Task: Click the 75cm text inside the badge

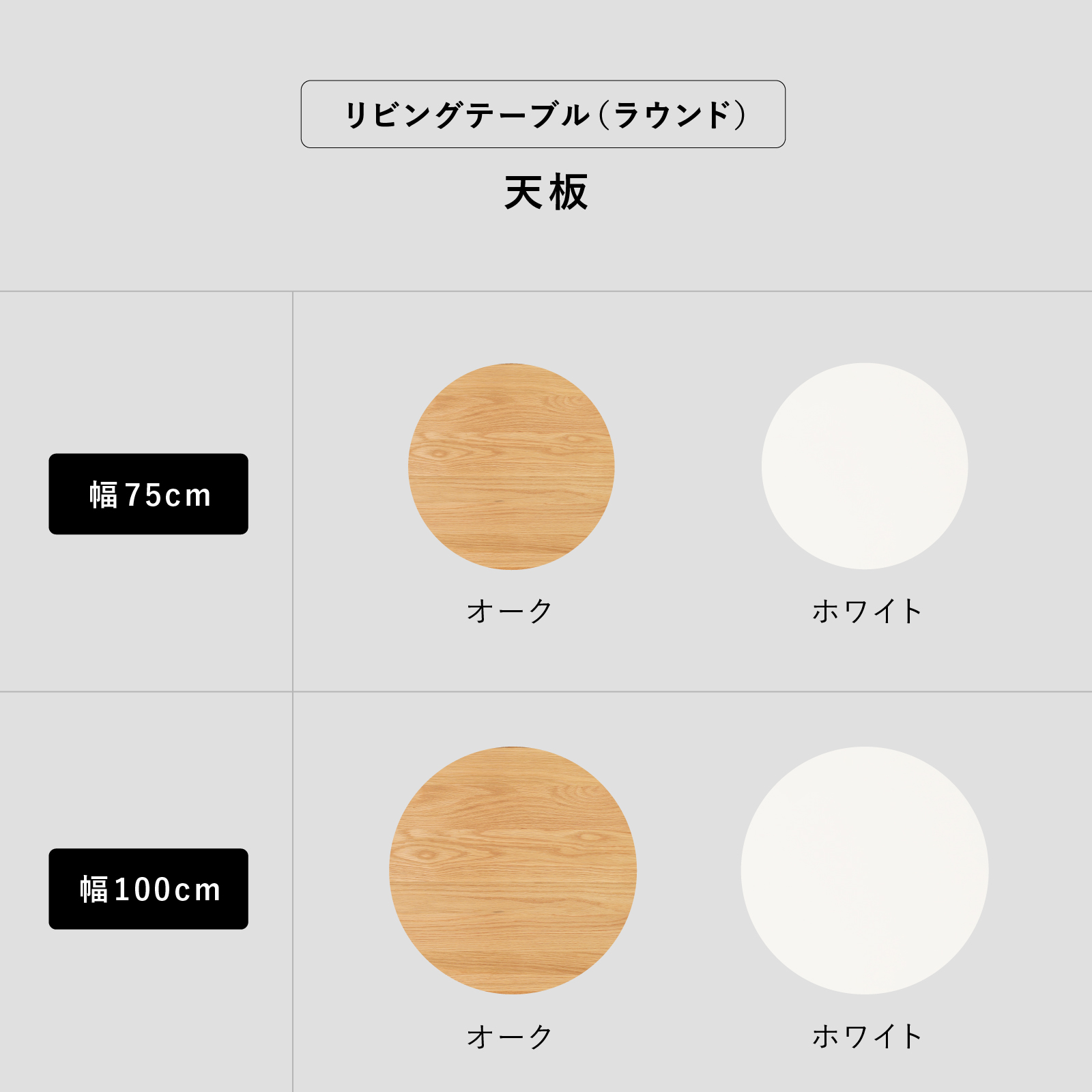Action: [168, 495]
